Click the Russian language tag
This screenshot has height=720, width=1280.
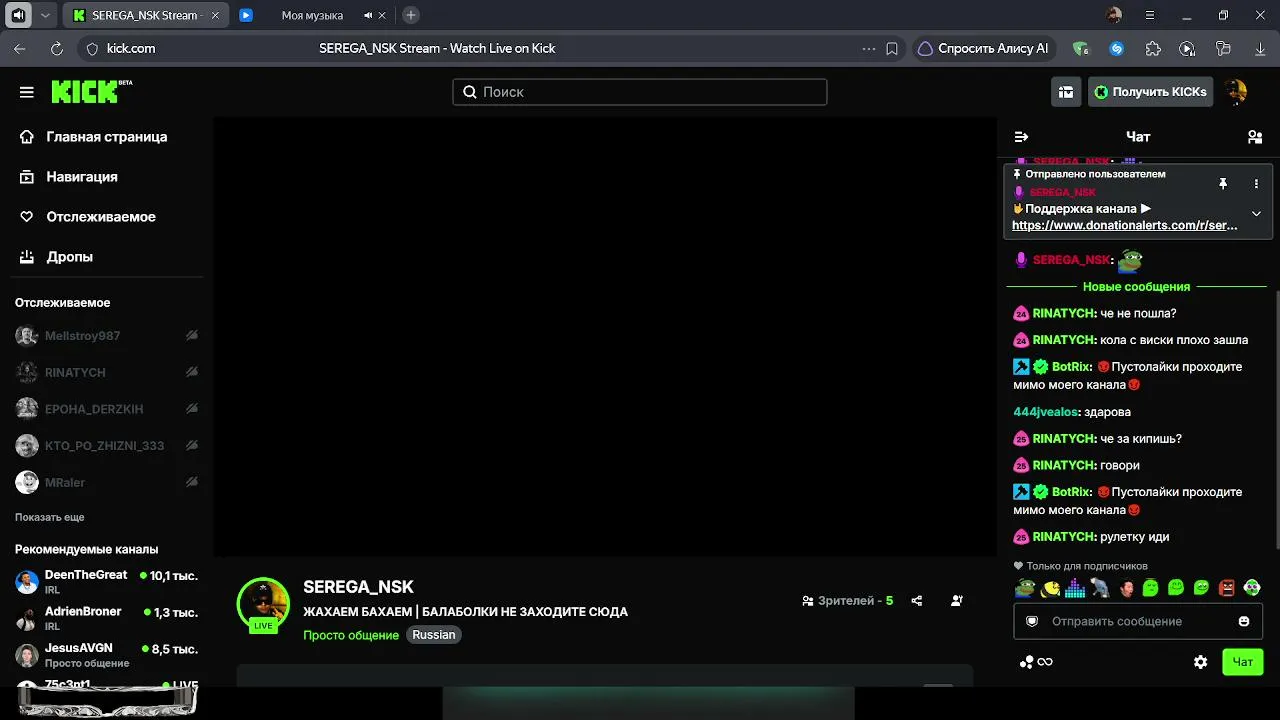(434, 635)
